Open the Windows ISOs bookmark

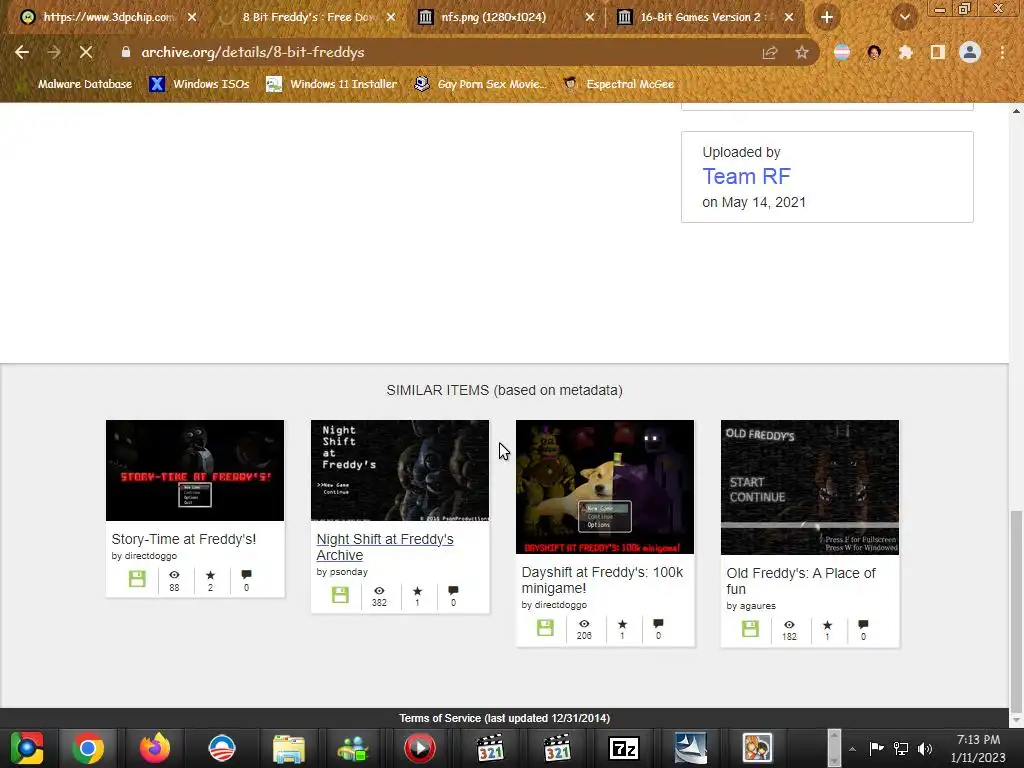click(x=199, y=84)
